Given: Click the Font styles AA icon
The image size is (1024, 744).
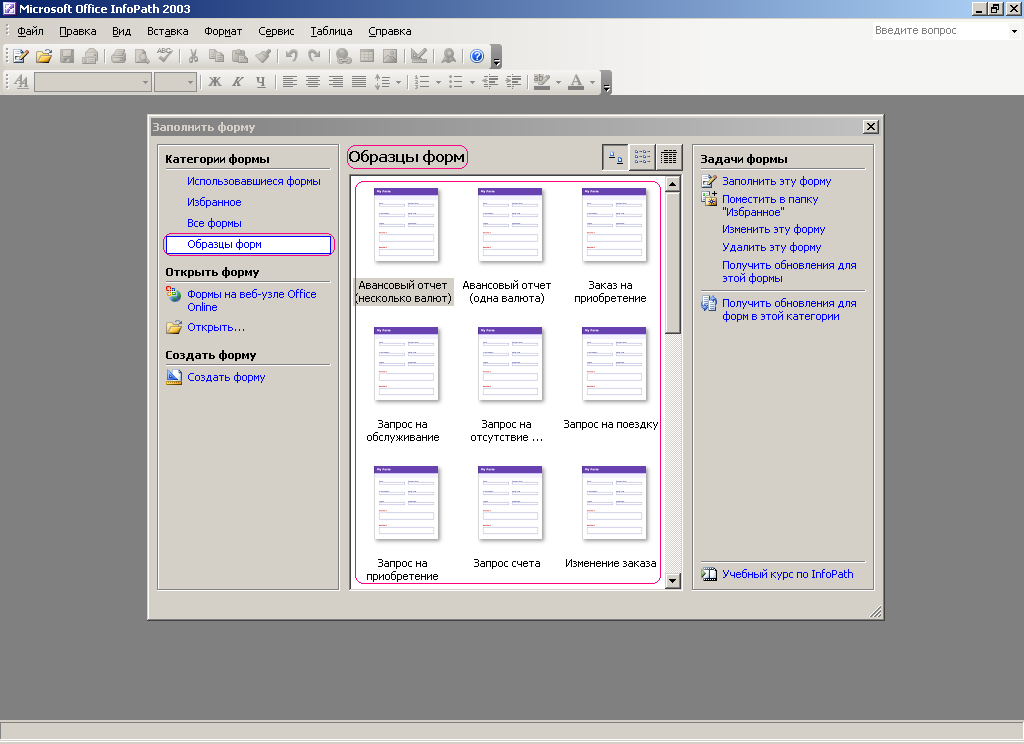Looking at the screenshot, I should pyautogui.click(x=22, y=82).
